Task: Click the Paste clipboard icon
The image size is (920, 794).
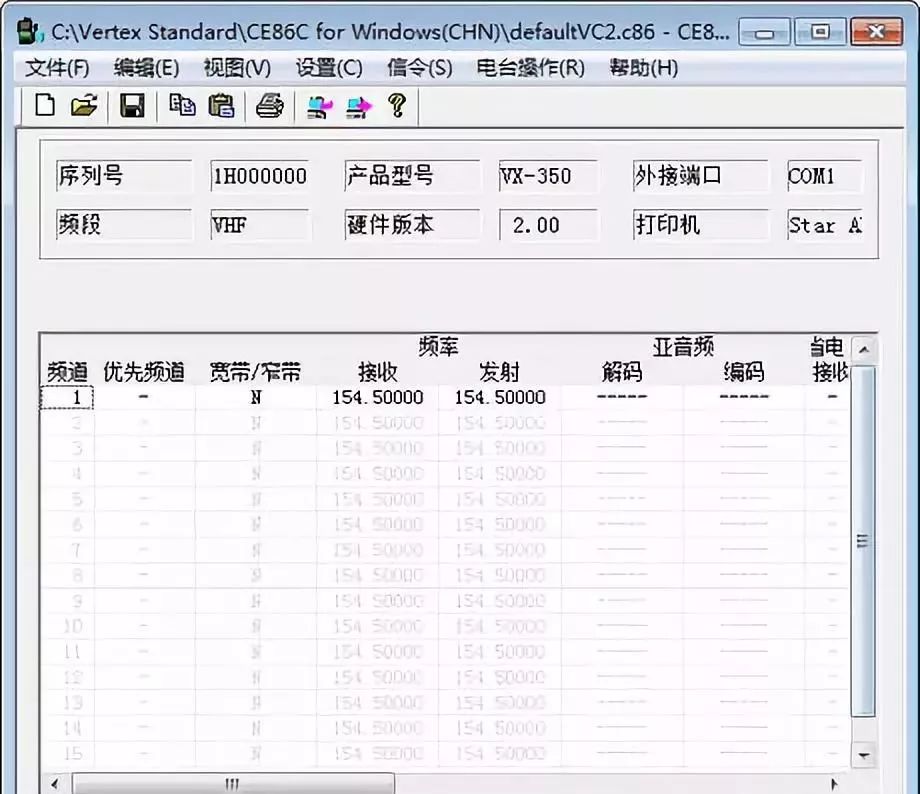Action: pyautogui.click(x=221, y=106)
